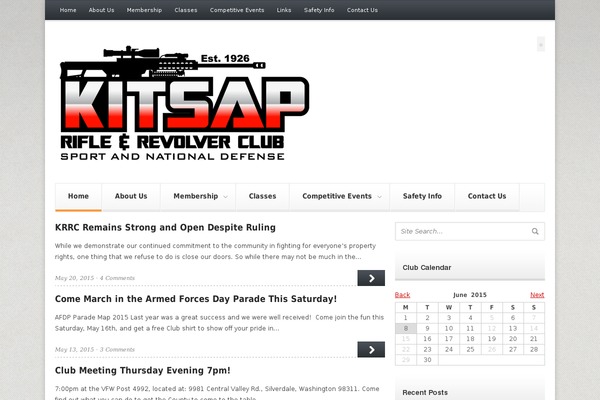Click Contact Us in the top dark bar
Screen dimensions: 600x400
362,10
